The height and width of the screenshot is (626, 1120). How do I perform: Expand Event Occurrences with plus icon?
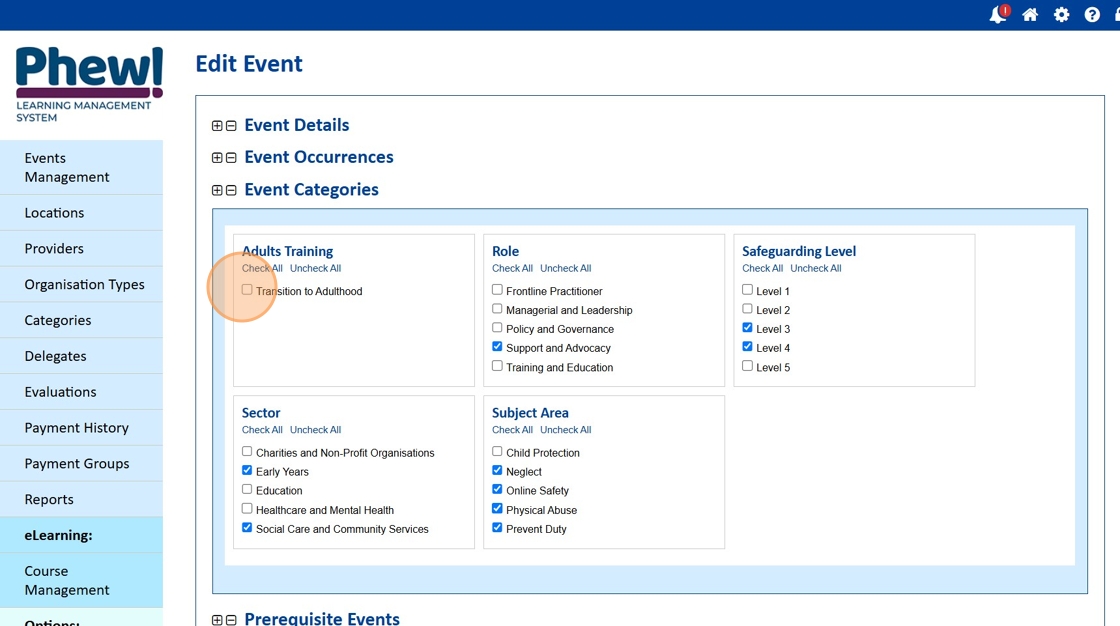217,158
